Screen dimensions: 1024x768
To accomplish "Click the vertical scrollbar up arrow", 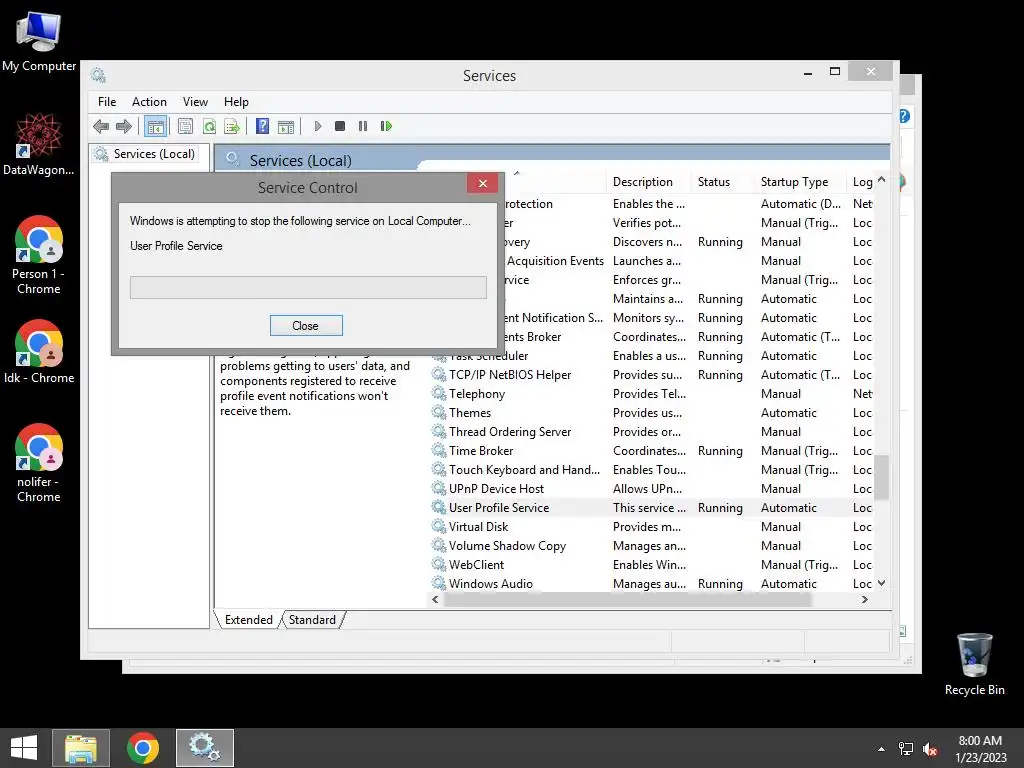I will click(882, 180).
